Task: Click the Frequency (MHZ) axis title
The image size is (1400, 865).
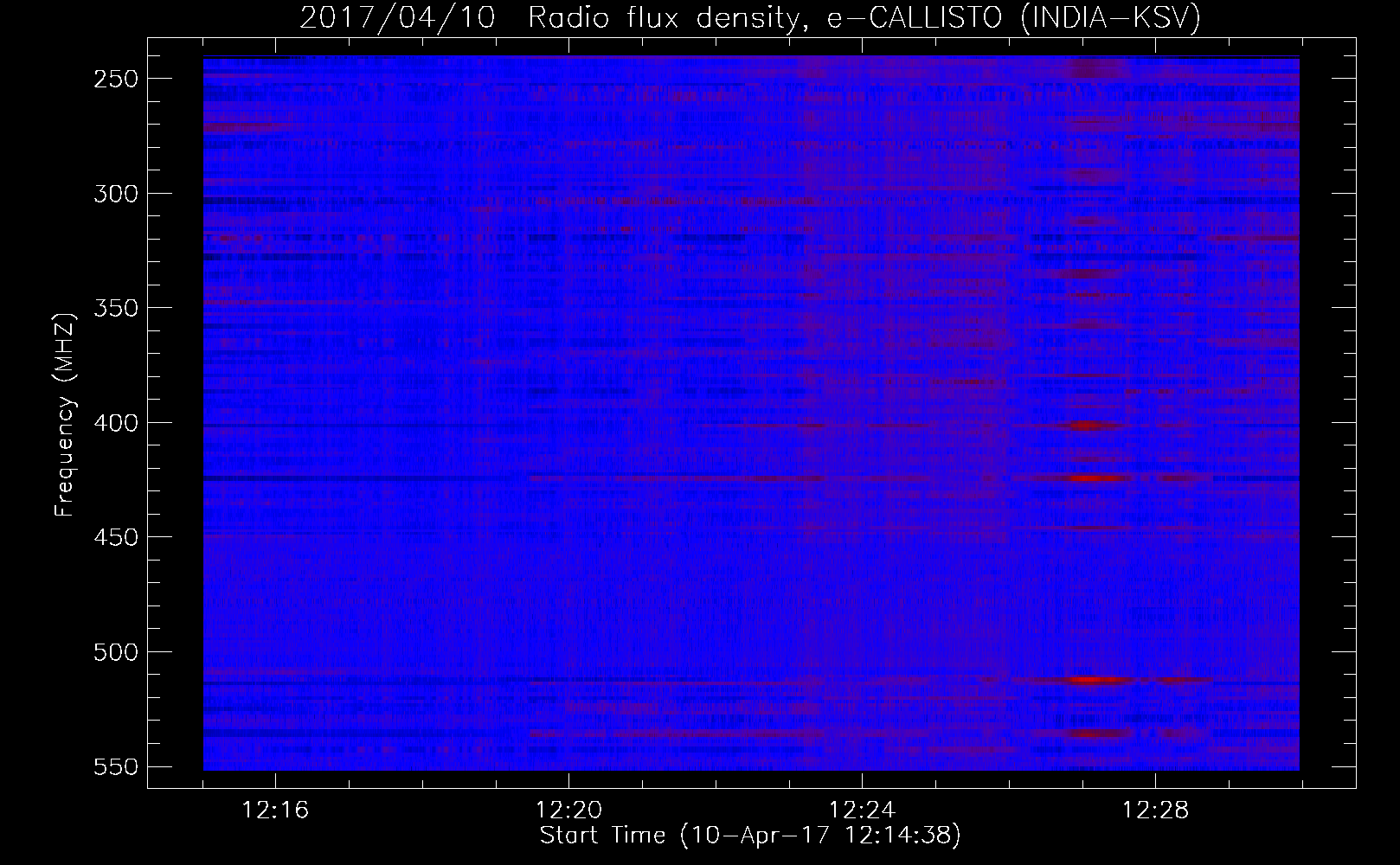Action: pyautogui.click(x=65, y=414)
